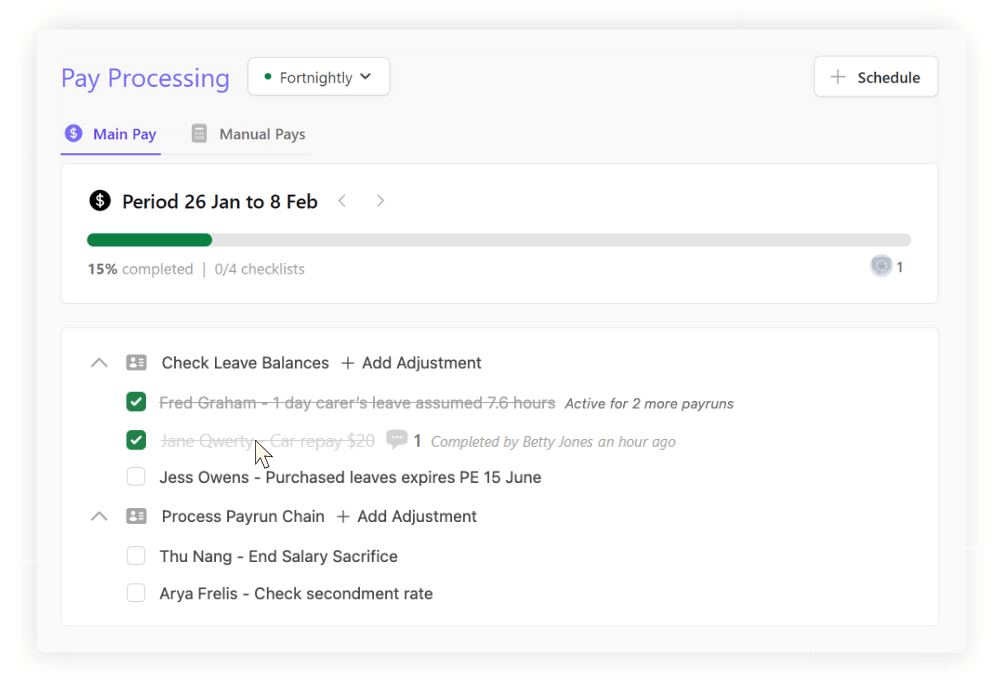
Task: Click the Schedule button
Action: click(875, 77)
